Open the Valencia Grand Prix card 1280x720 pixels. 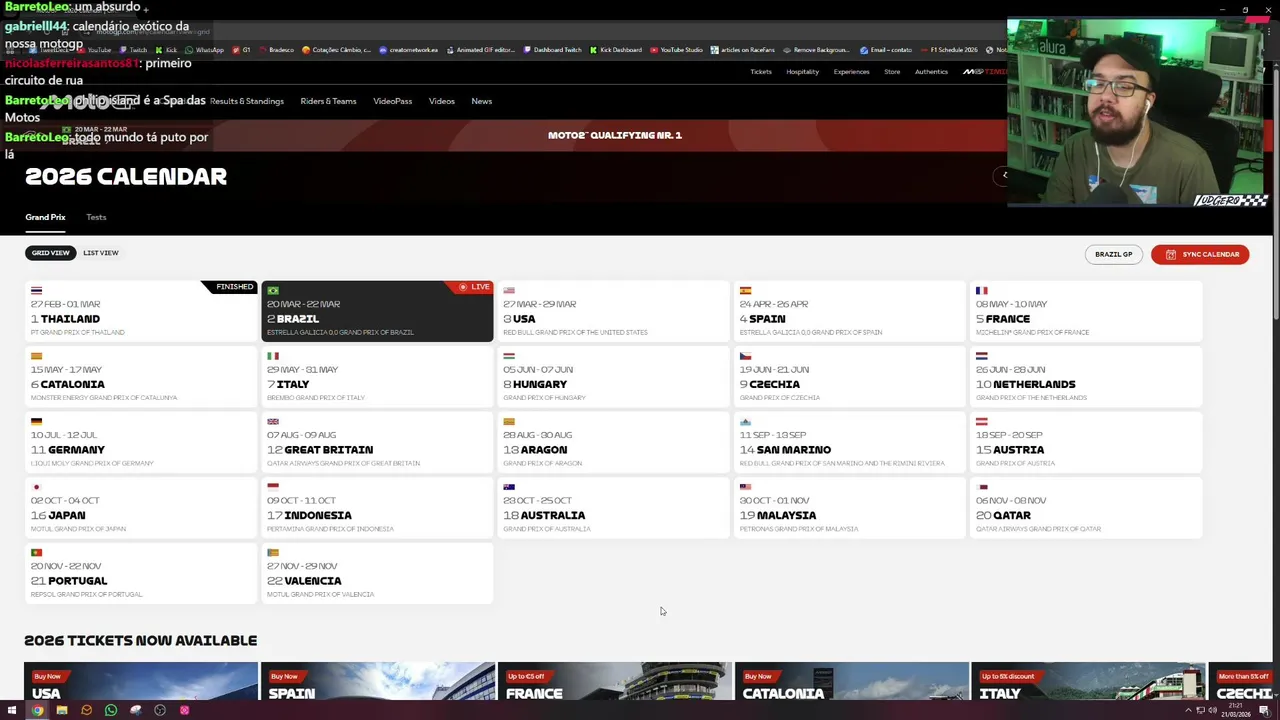tap(377, 573)
